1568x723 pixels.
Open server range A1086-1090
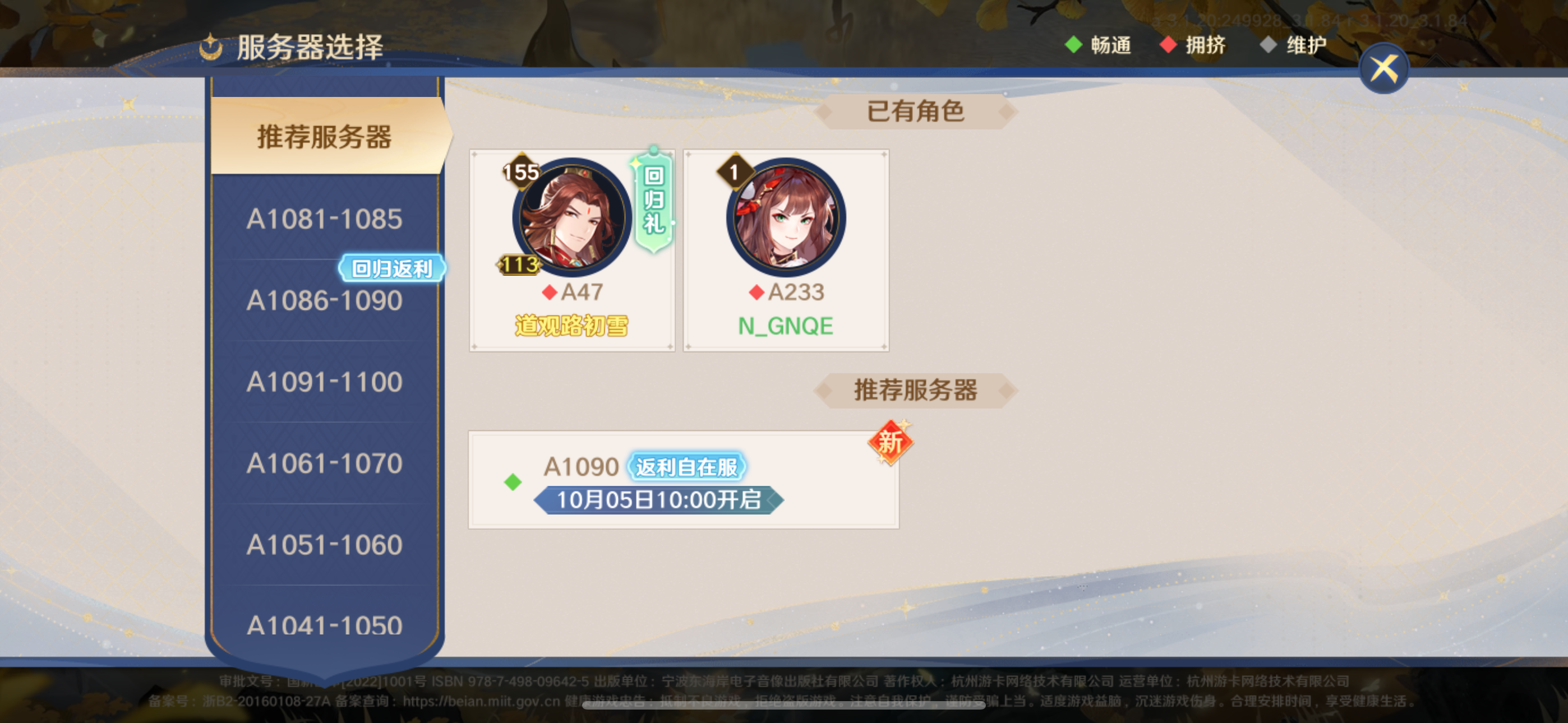(325, 300)
